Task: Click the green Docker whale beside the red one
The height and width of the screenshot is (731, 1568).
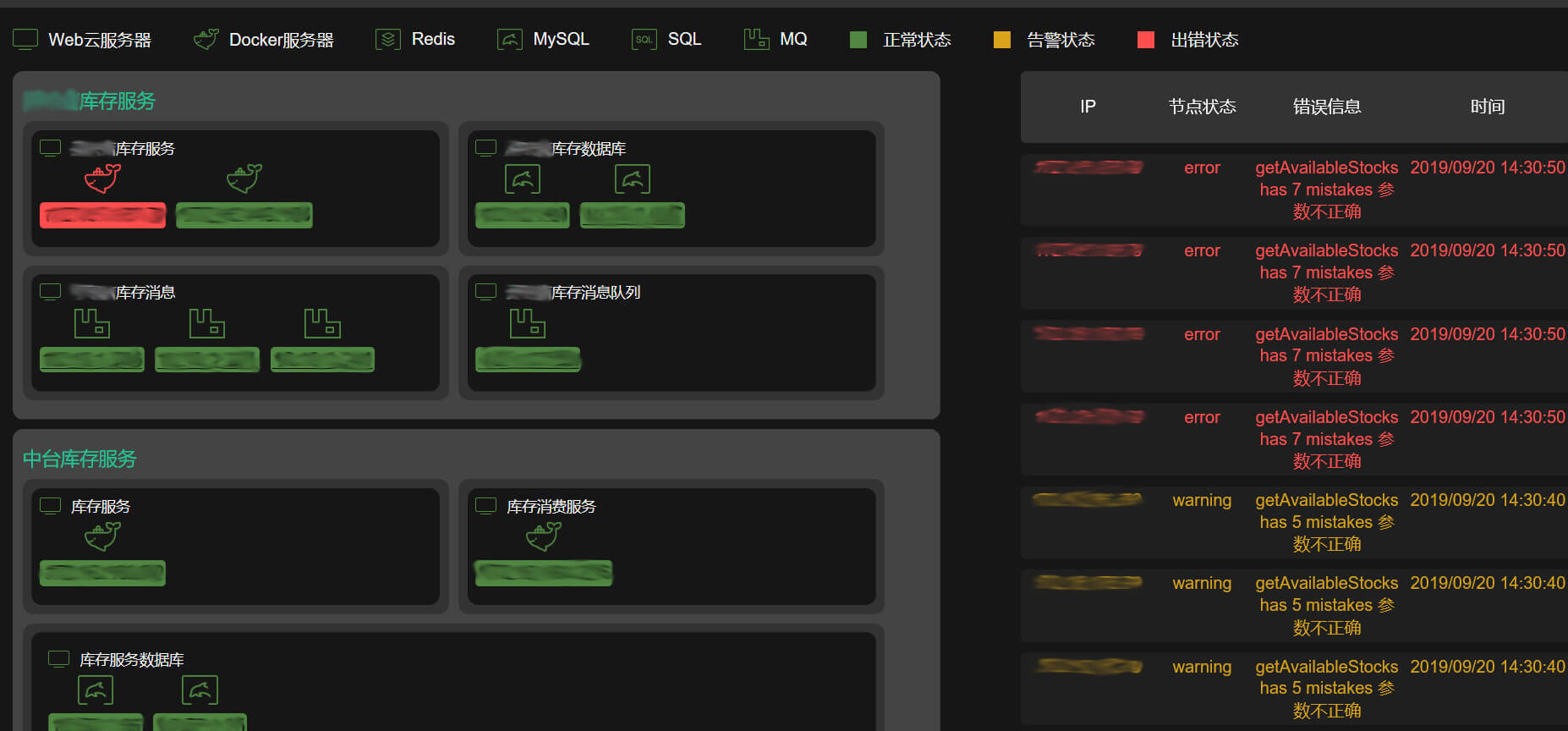Action: click(244, 179)
